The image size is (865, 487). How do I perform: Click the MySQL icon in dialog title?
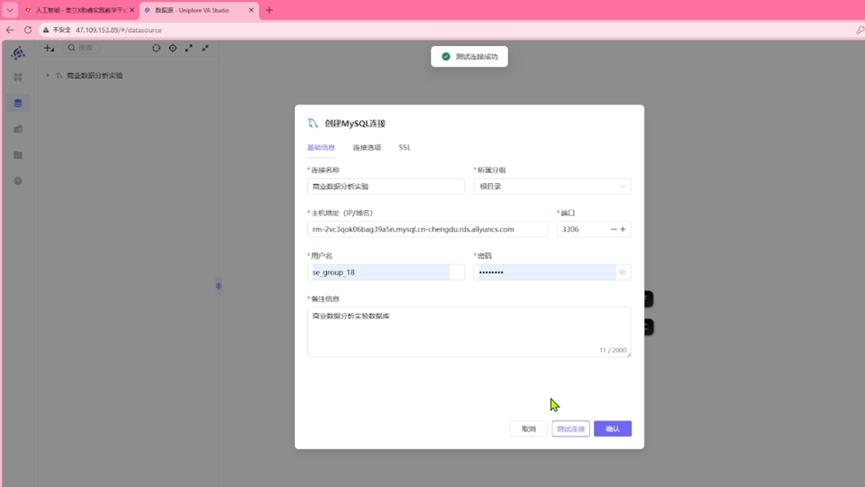point(313,123)
